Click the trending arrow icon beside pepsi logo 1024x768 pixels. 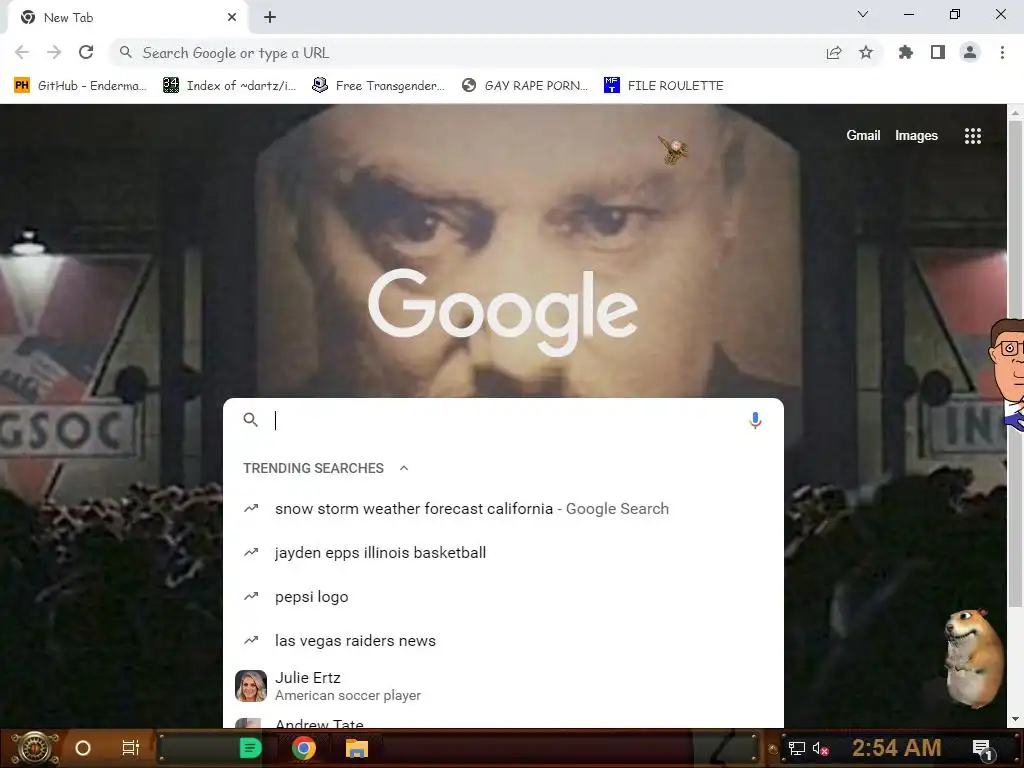(x=251, y=596)
